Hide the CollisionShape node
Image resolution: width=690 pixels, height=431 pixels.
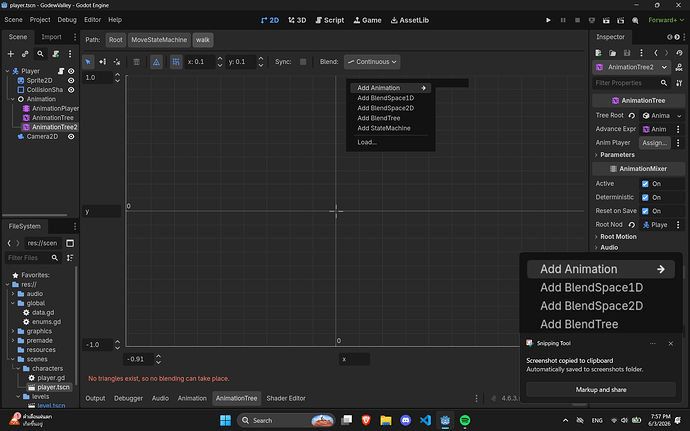71,90
